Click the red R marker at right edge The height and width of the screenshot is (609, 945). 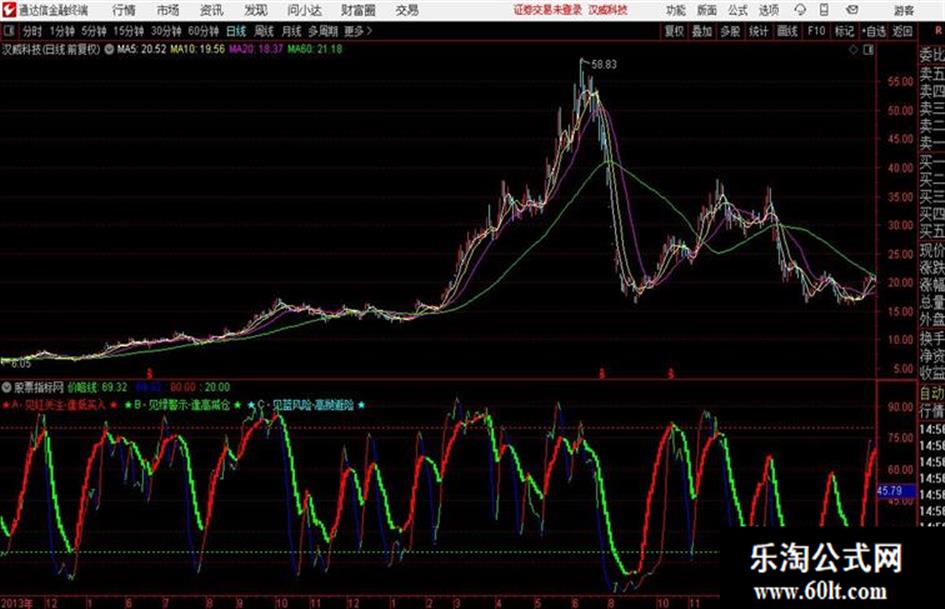click(938, 30)
